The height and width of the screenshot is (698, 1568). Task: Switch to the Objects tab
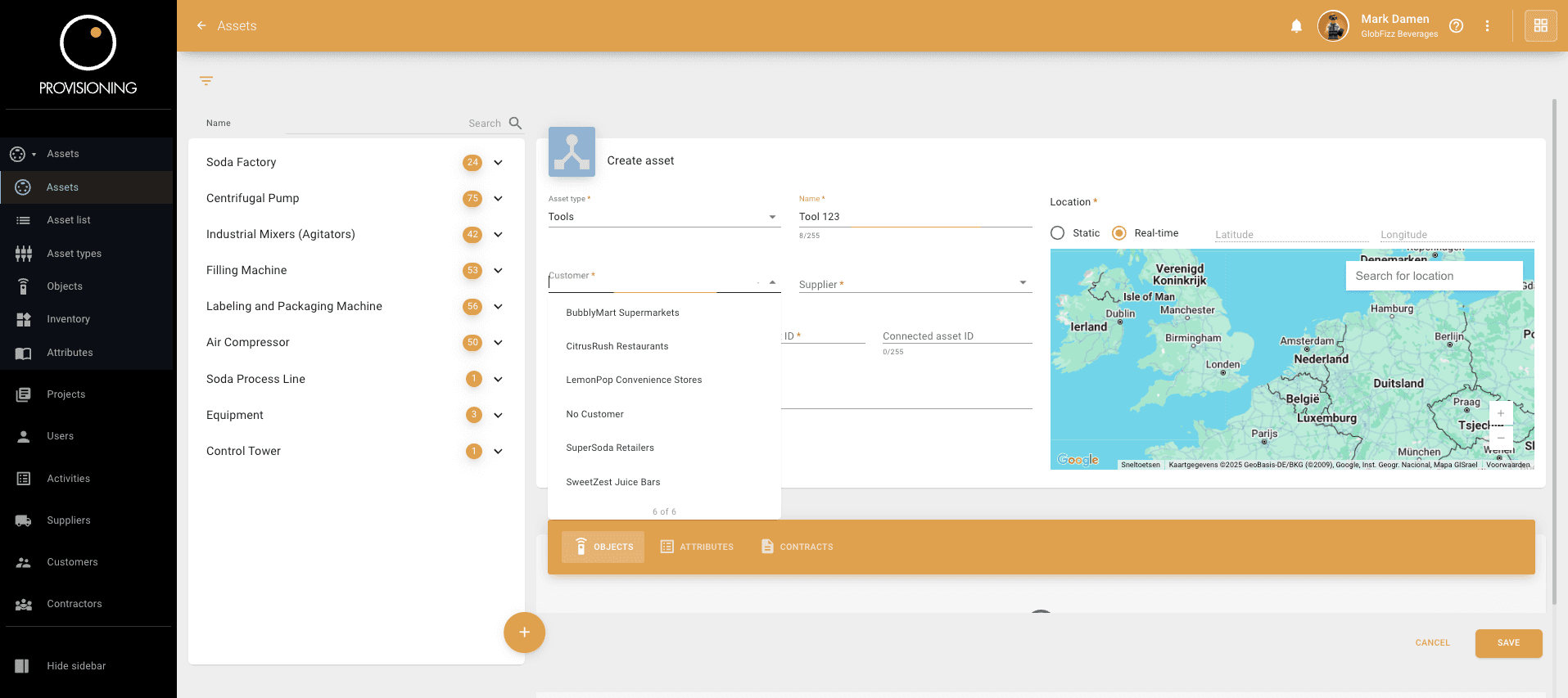(x=603, y=547)
